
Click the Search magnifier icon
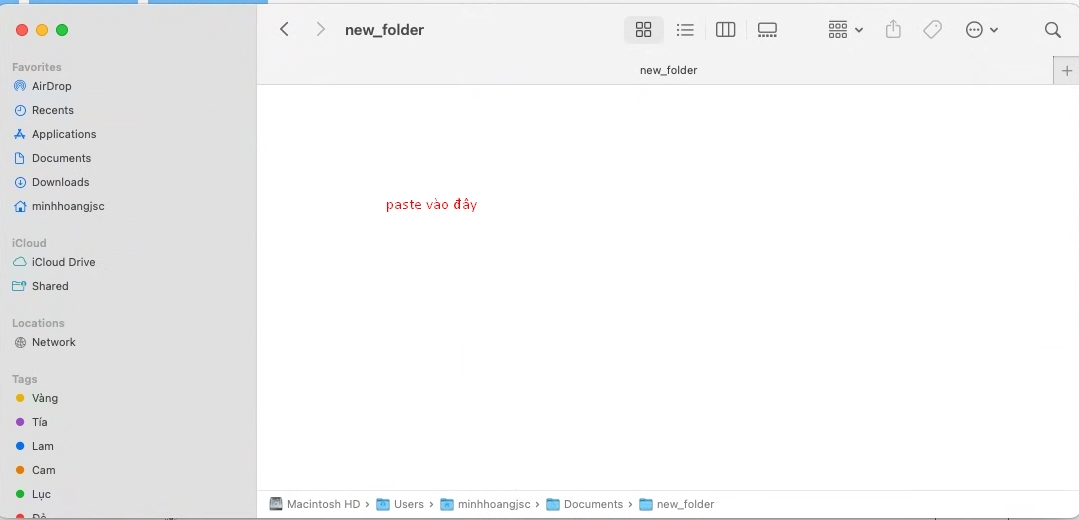tap(1052, 30)
